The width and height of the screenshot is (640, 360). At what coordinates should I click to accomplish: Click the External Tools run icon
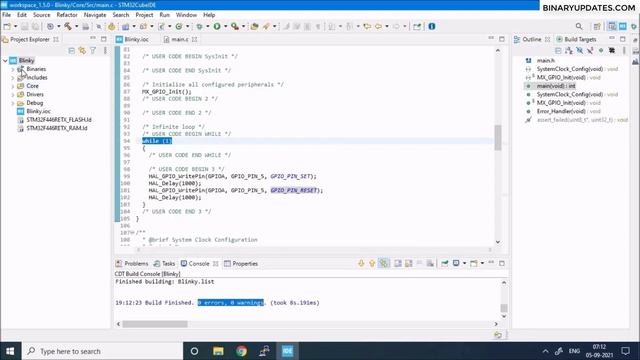[x=235, y=27]
